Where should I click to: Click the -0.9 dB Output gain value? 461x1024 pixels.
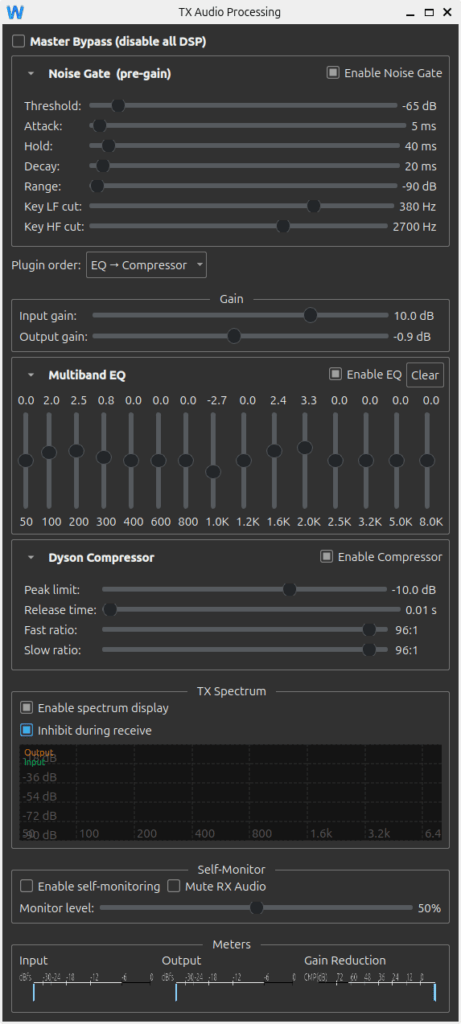click(x=413, y=337)
